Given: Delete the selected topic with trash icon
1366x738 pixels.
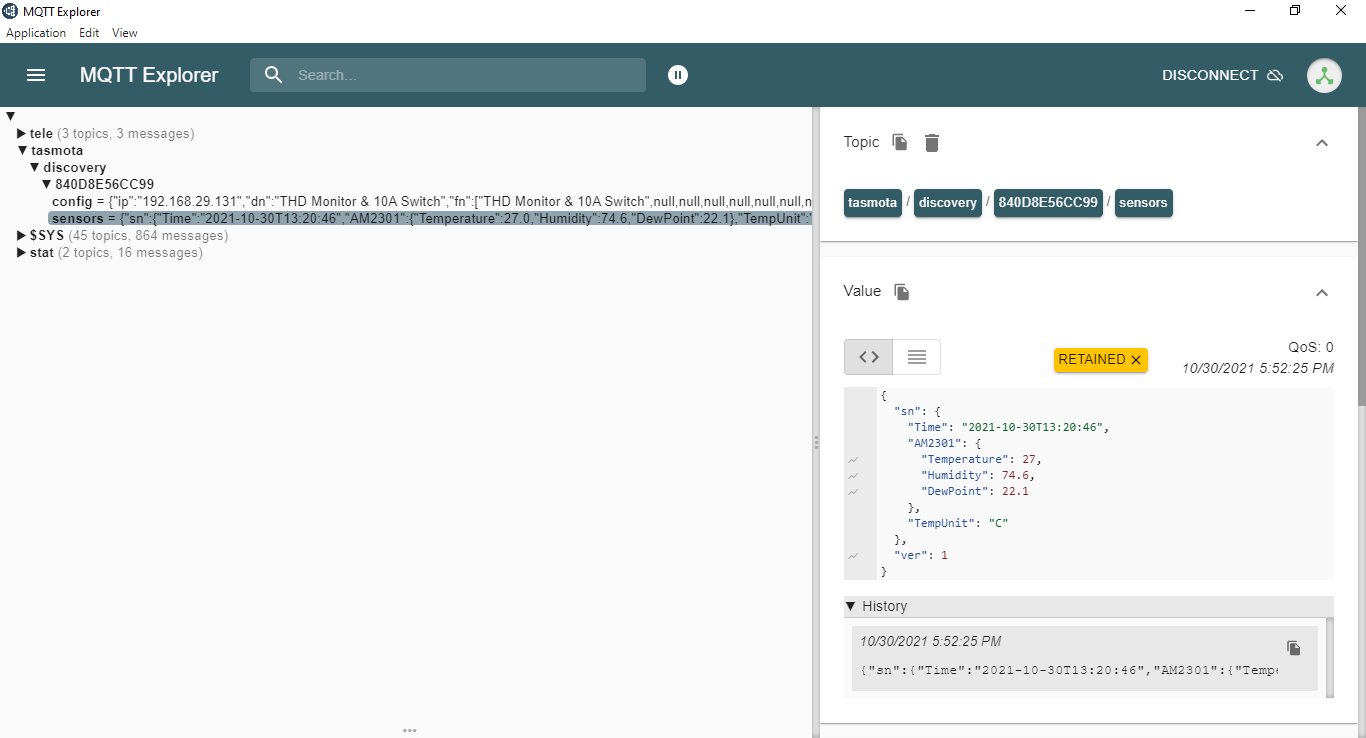Looking at the screenshot, I should click(x=932, y=142).
